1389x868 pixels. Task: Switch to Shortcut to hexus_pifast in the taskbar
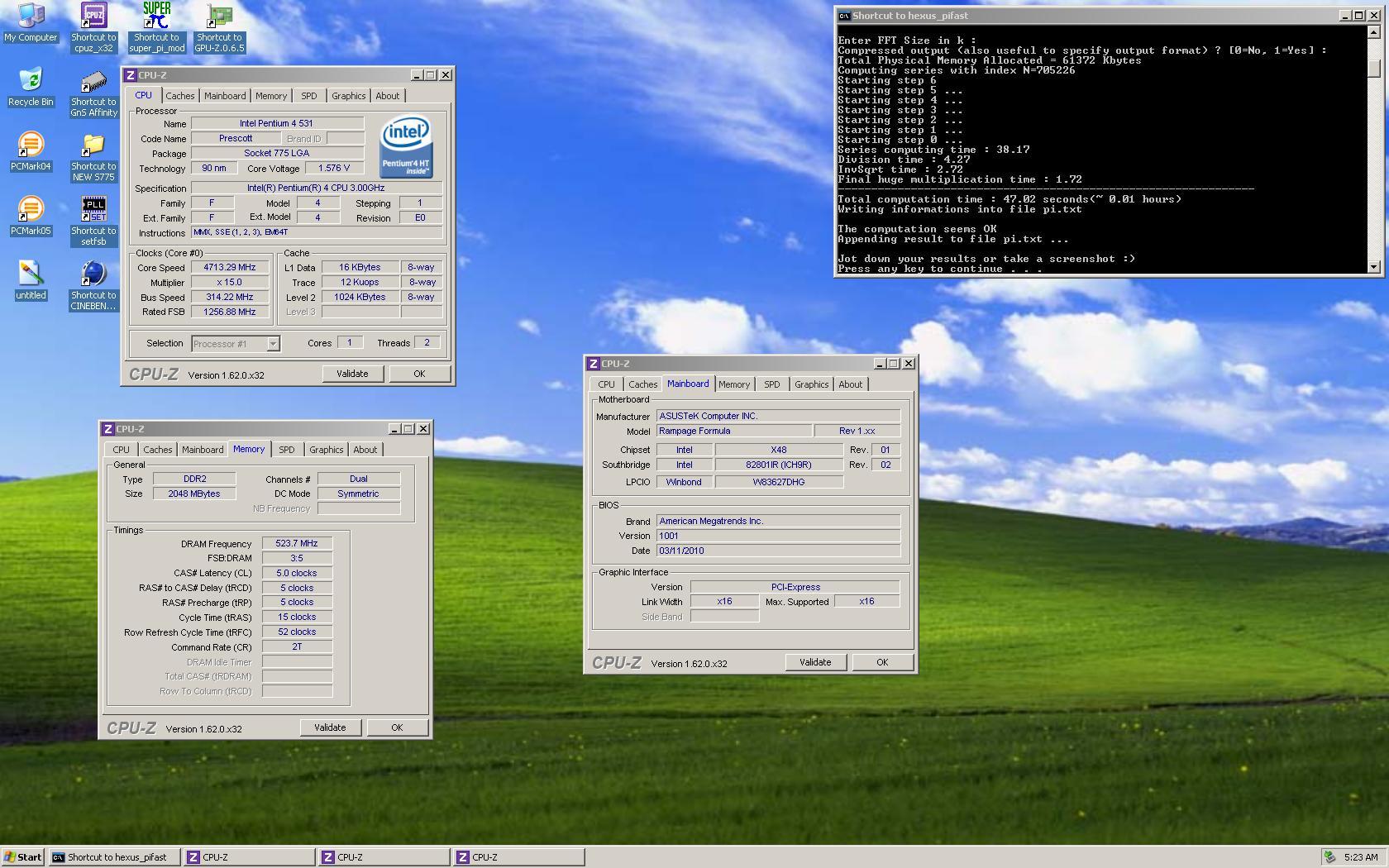click(114, 857)
